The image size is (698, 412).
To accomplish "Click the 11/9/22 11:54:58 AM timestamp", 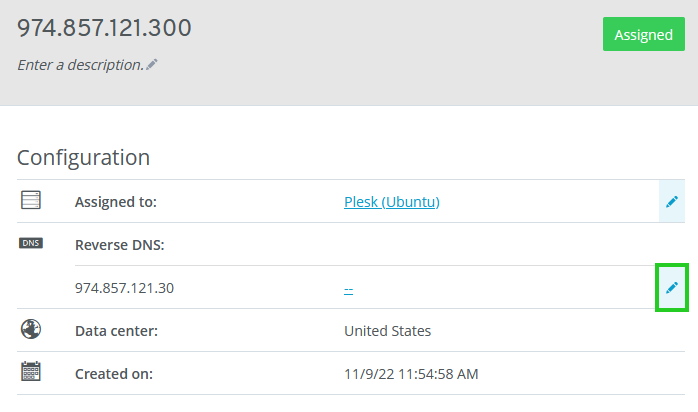I will (x=411, y=374).
